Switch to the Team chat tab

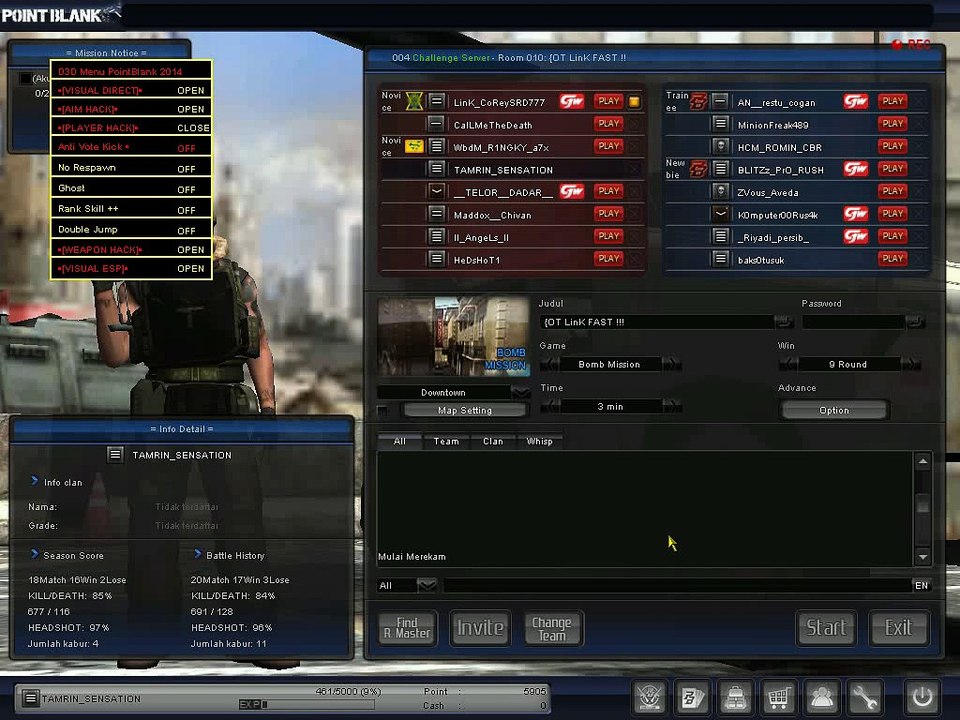click(446, 441)
